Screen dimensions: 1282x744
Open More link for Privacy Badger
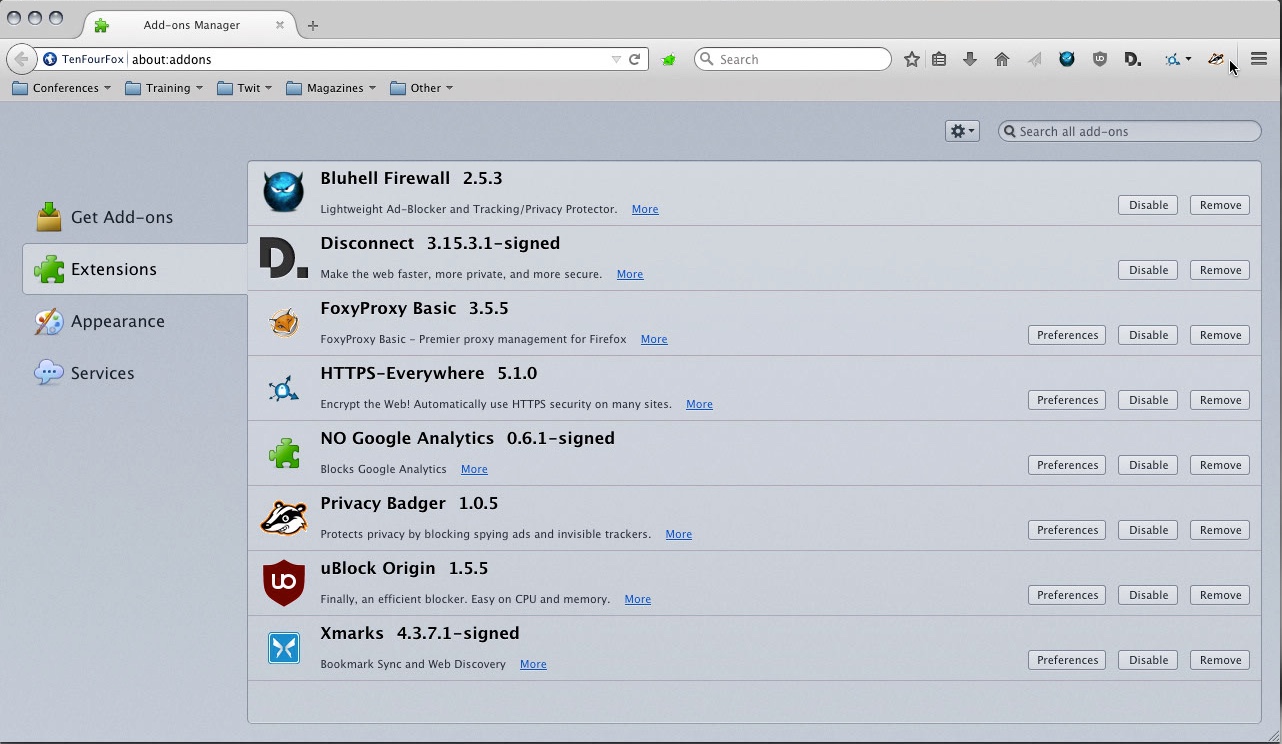[678, 534]
